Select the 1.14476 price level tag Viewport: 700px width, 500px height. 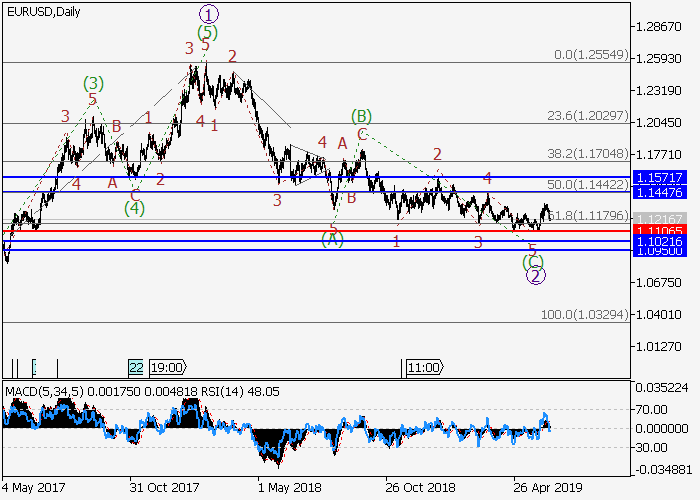tap(664, 191)
